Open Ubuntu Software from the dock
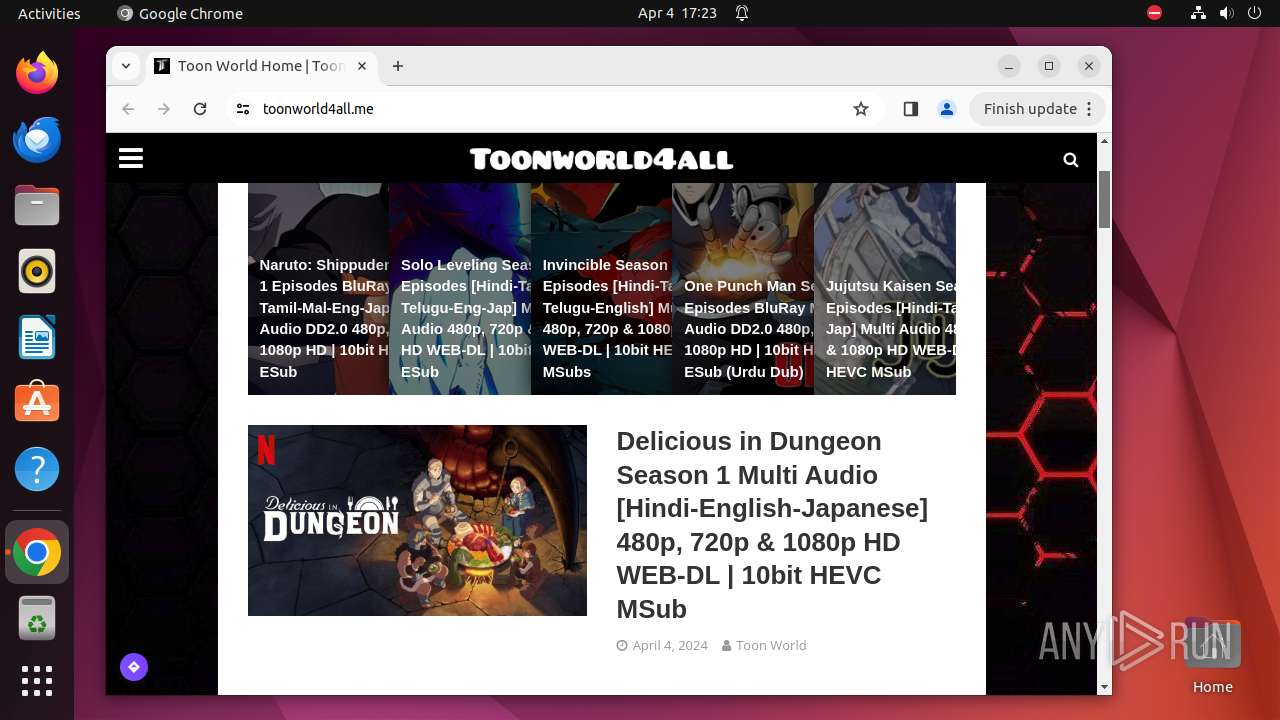This screenshot has height=720, width=1280. pos(37,403)
